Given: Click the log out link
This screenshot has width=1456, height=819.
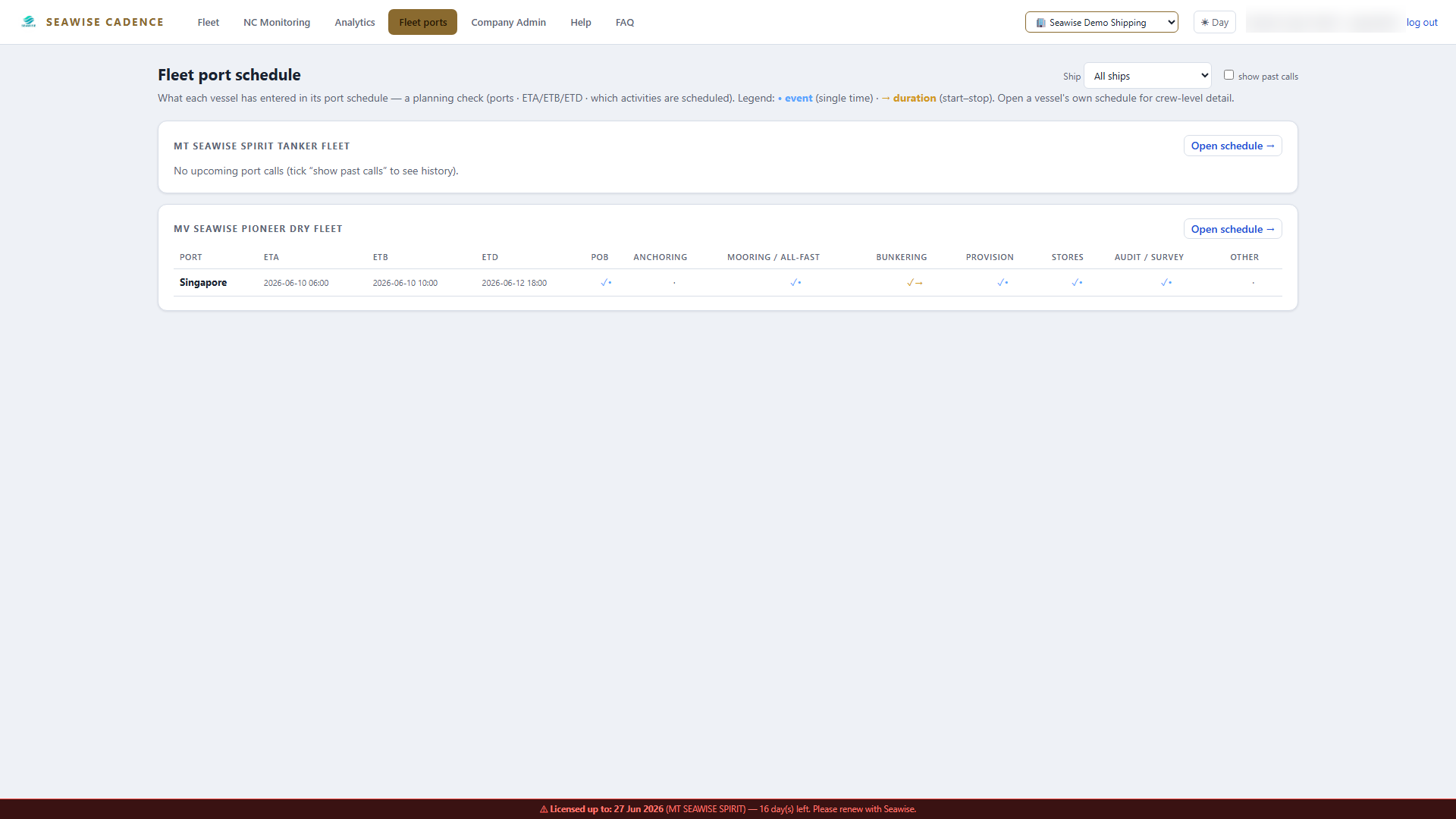Looking at the screenshot, I should pyautogui.click(x=1422, y=22).
